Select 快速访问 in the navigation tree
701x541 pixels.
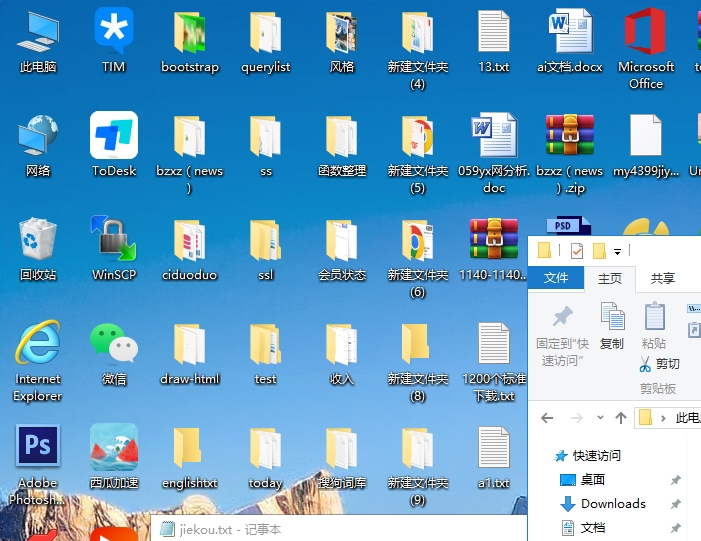point(587,456)
